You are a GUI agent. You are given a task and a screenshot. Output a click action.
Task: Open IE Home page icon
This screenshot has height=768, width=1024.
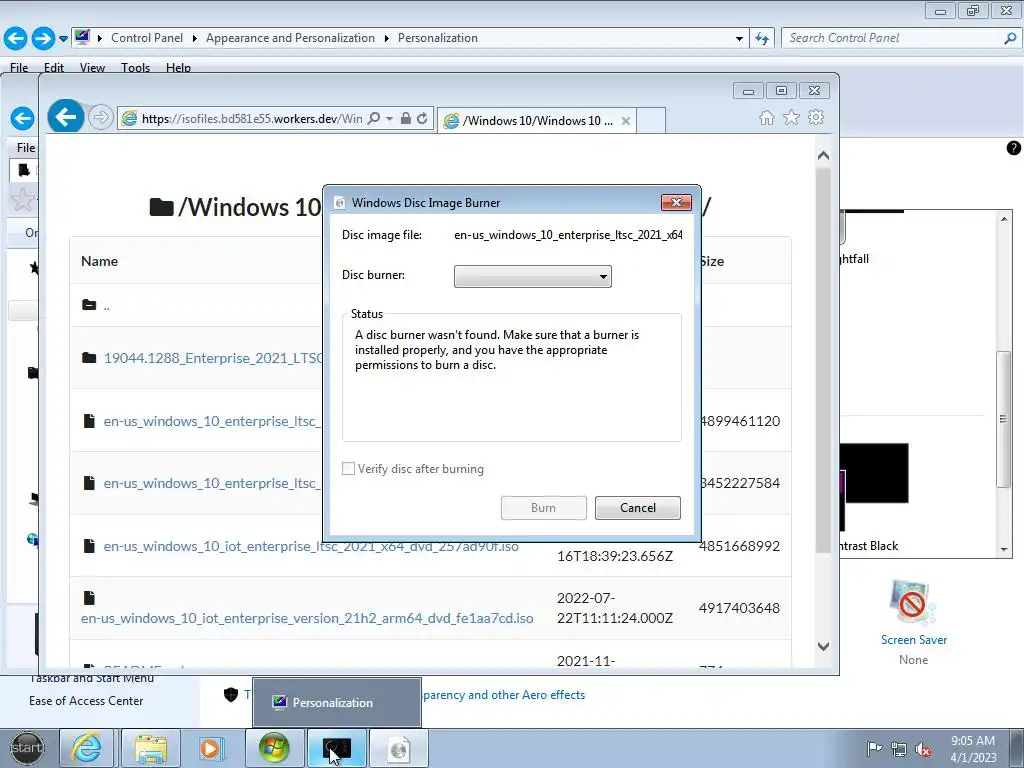tap(767, 118)
